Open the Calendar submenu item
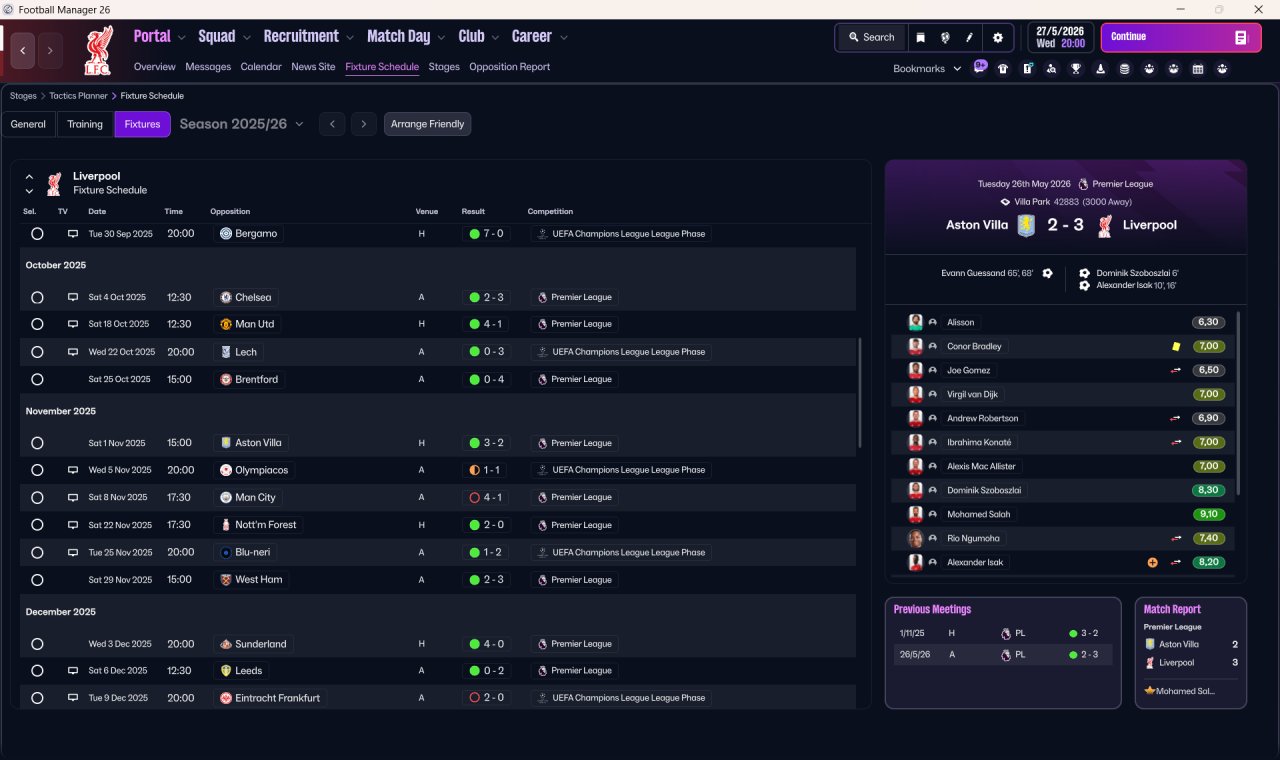Image resolution: width=1280 pixels, height=760 pixels. click(x=261, y=67)
